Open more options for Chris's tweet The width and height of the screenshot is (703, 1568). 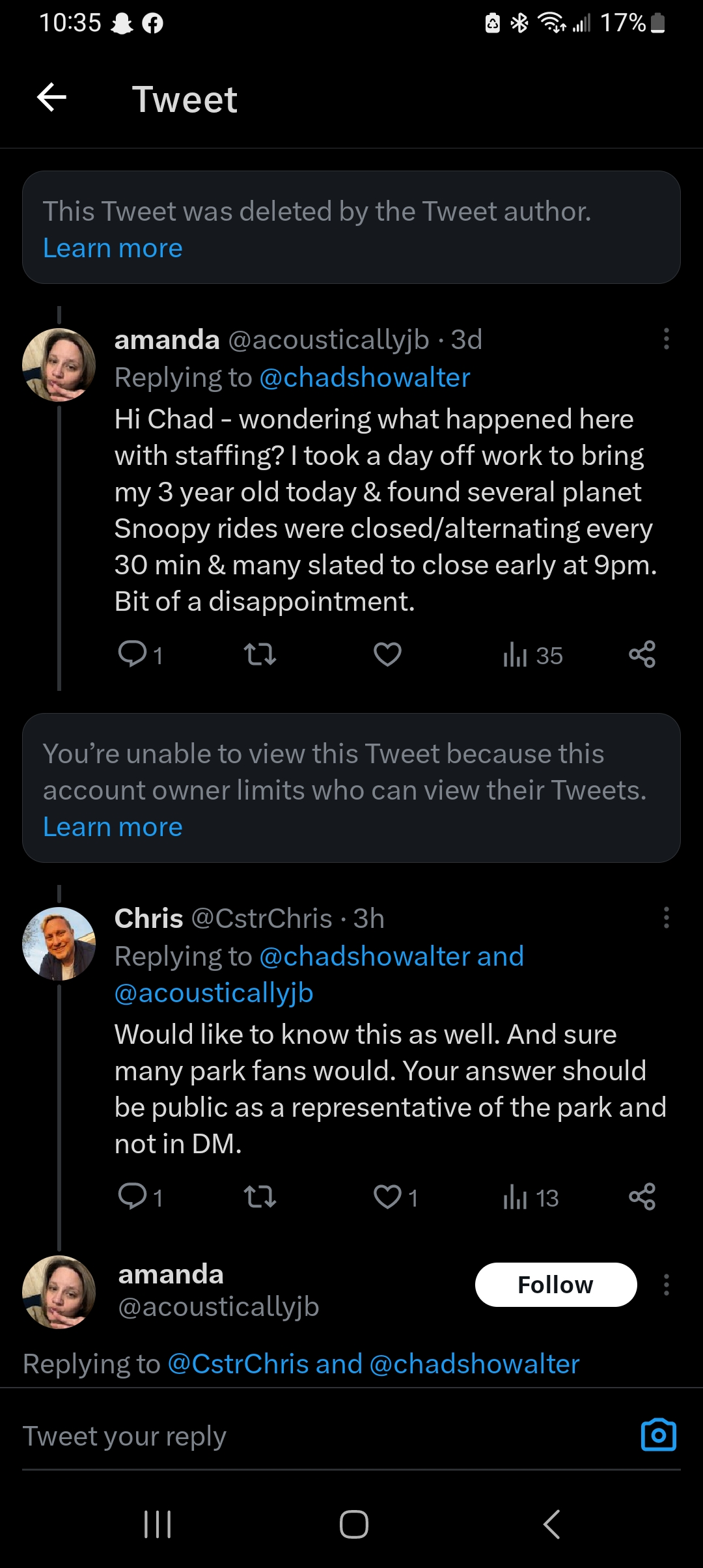coord(666,917)
